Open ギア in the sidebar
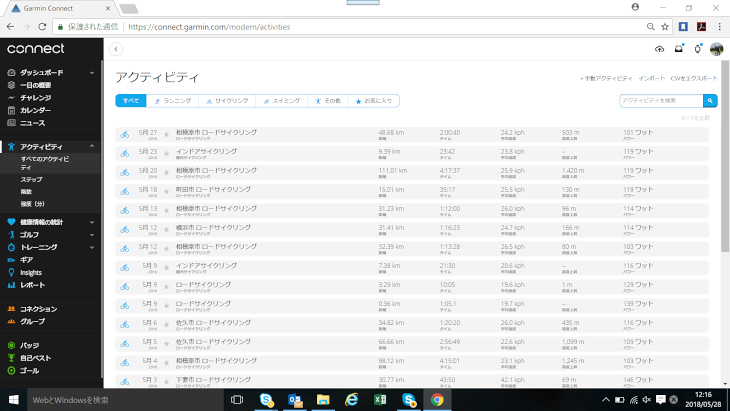The width and height of the screenshot is (730, 411). (26, 260)
